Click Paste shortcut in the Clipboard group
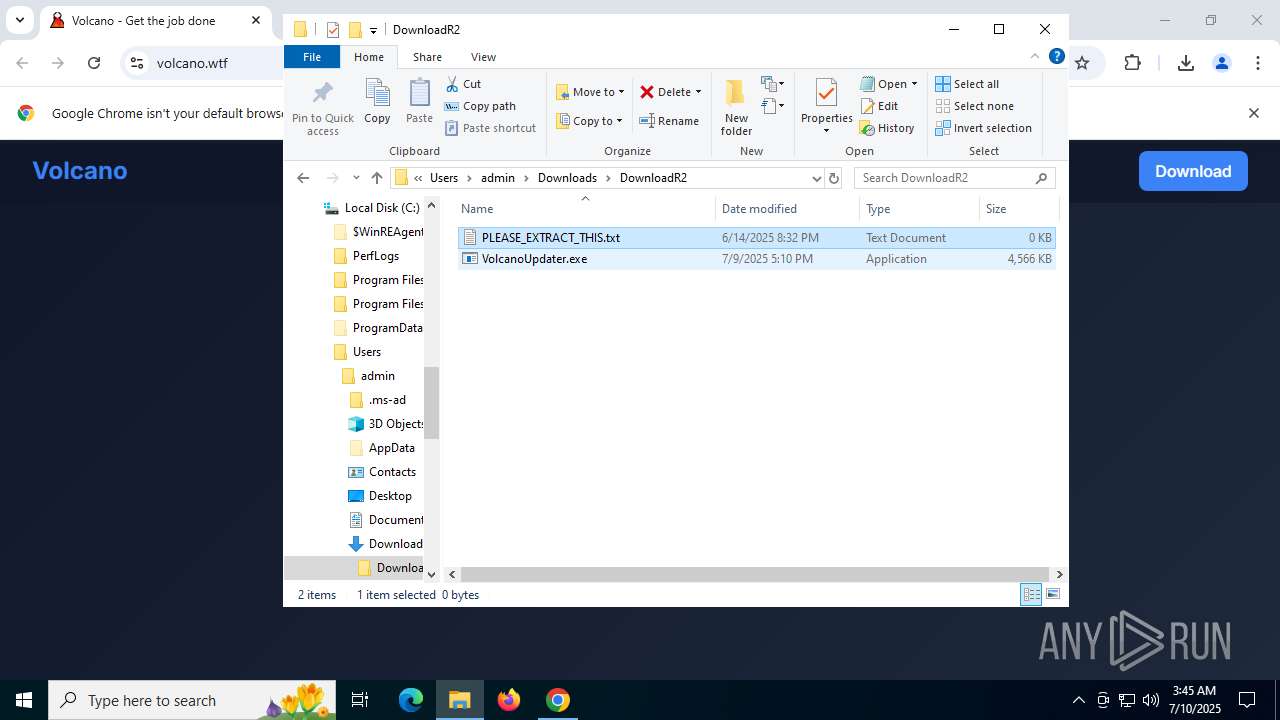Screen dimensions: 1280x720 point(490,128)
